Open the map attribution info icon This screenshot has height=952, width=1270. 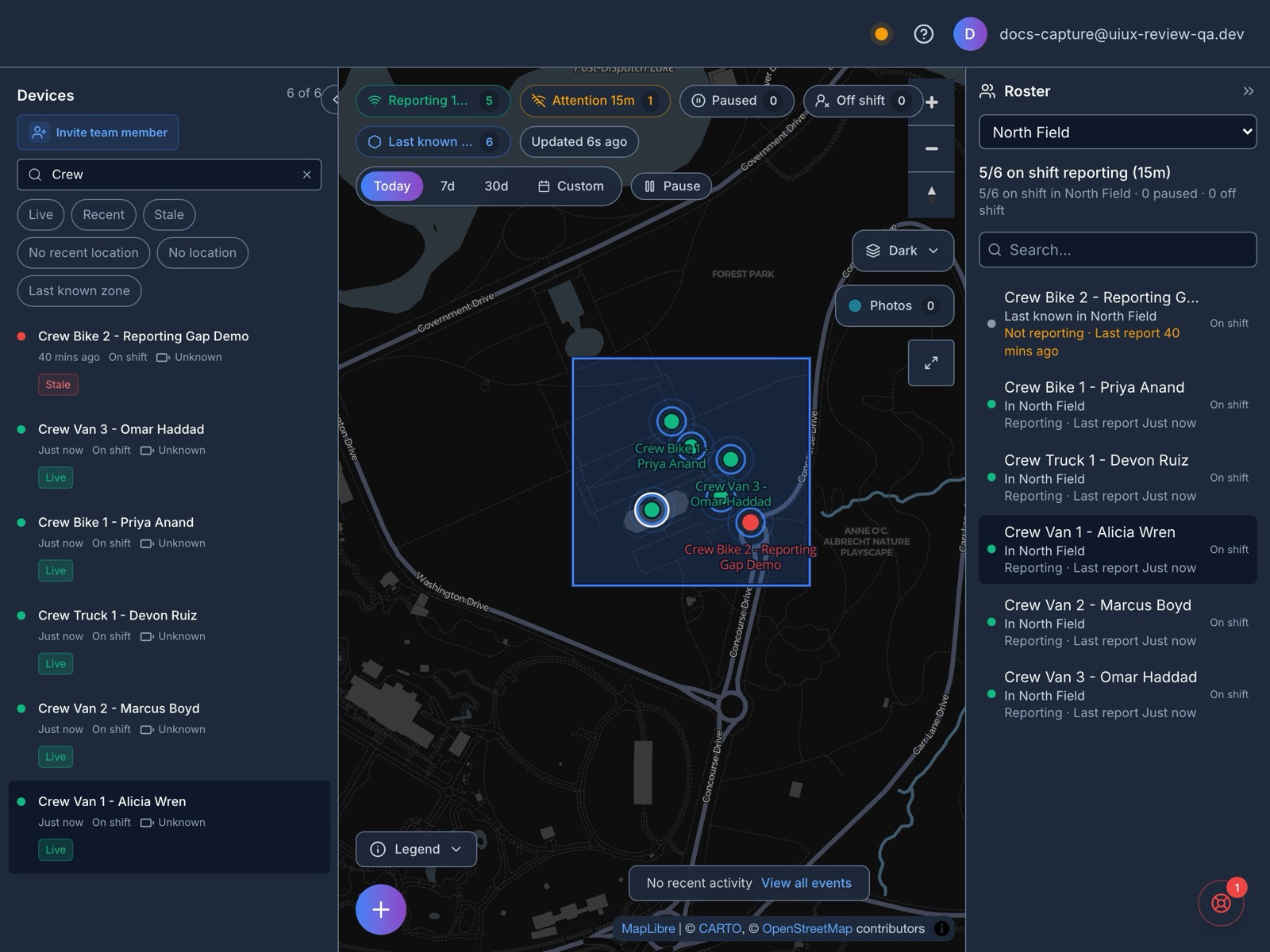[941, 928]
